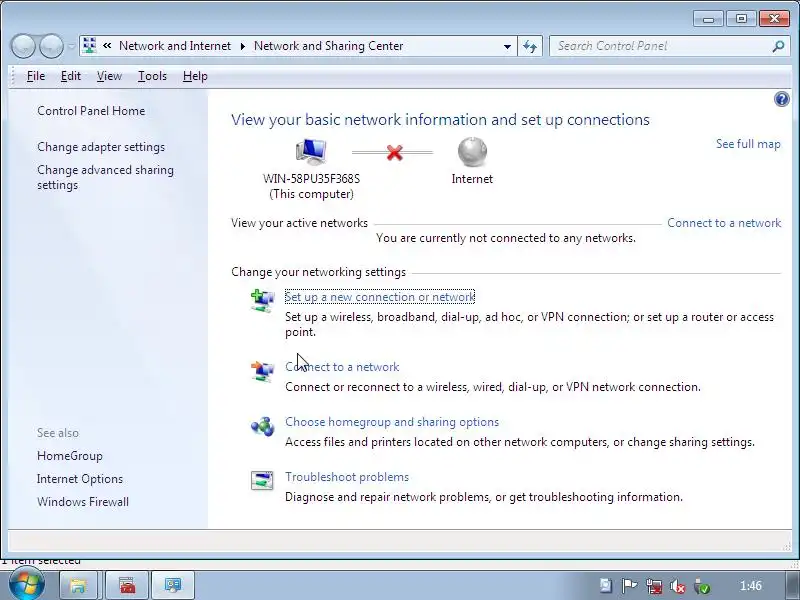Viewport: 800px width, 600px height.
Task: Click Connect to a network beside active networks
Action: [724, 223]
